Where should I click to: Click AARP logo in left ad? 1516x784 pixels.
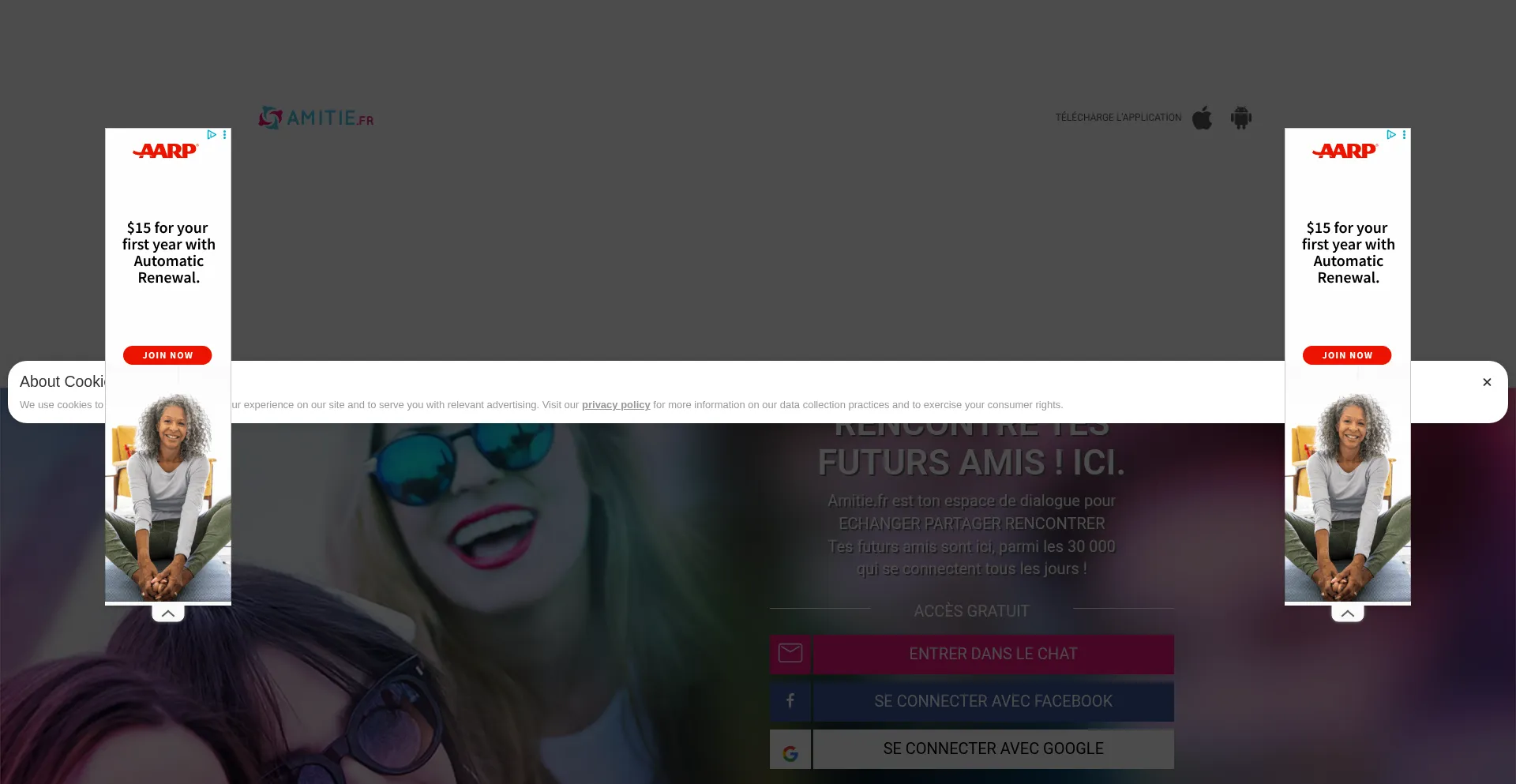(166, 151)
